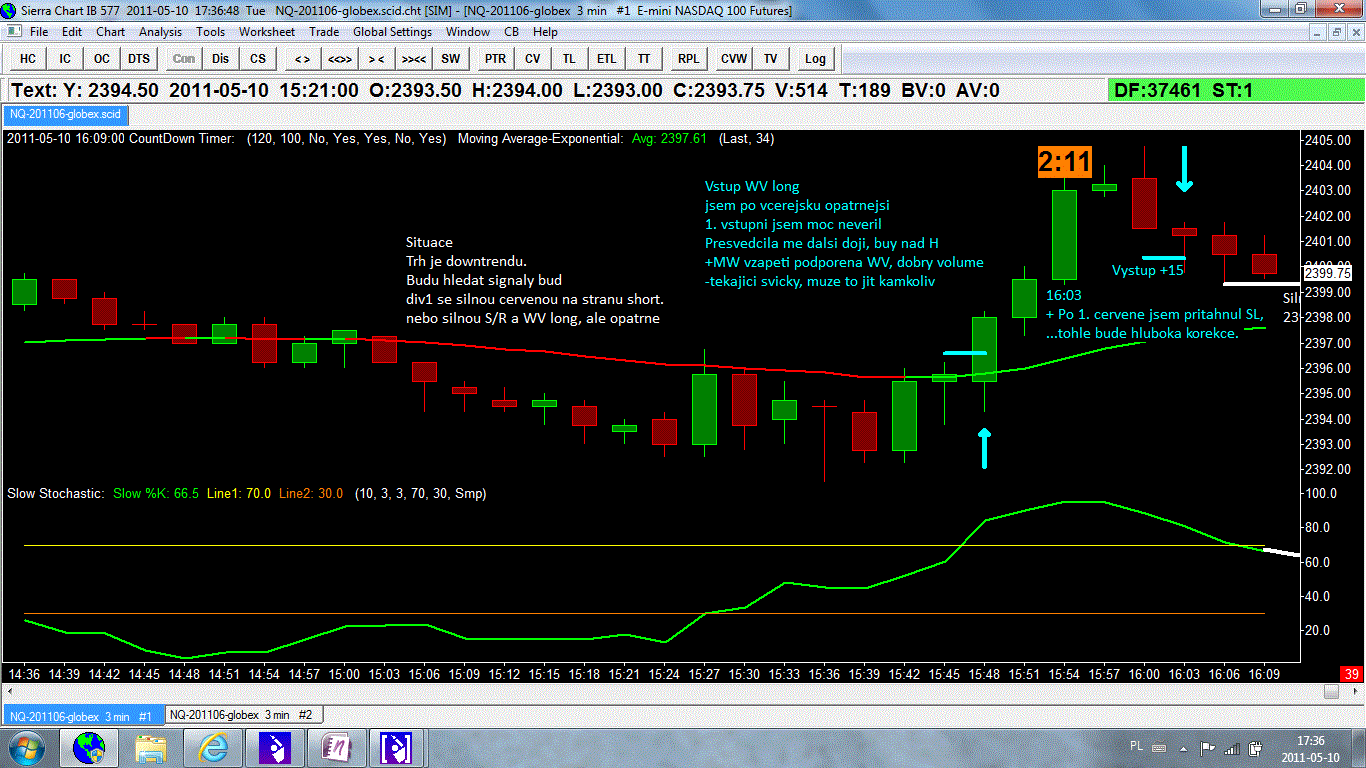Click the Dis toolbar button
Image resolution: width=1366 pixels, height=768 pixels.
[220, 58]
